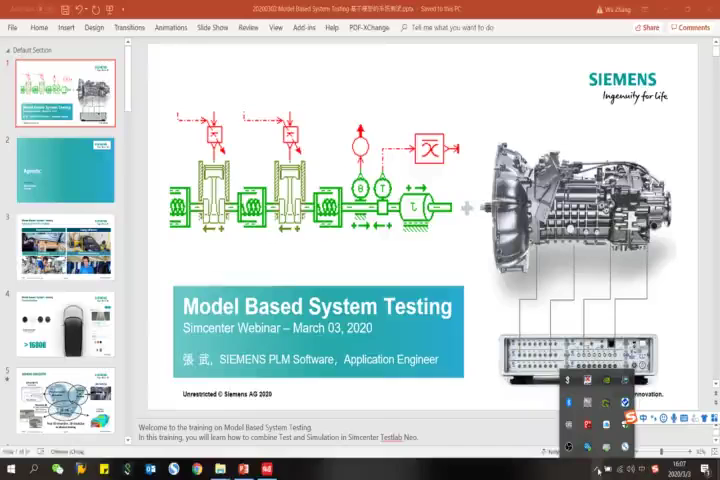This screenshot has height=480, width=720.
Task: Select the Agenda slide 2 thumbnail
Action: point(66,171)
